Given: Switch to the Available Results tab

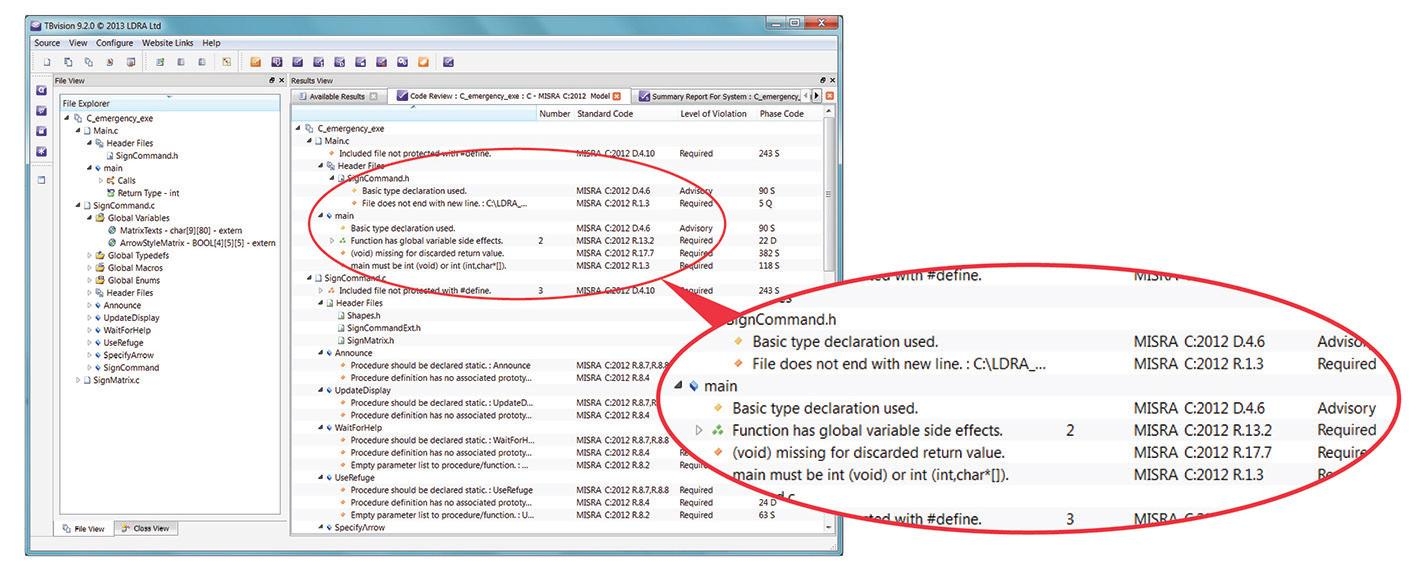Looking at the screenshot, I should [x=337, y=96].
